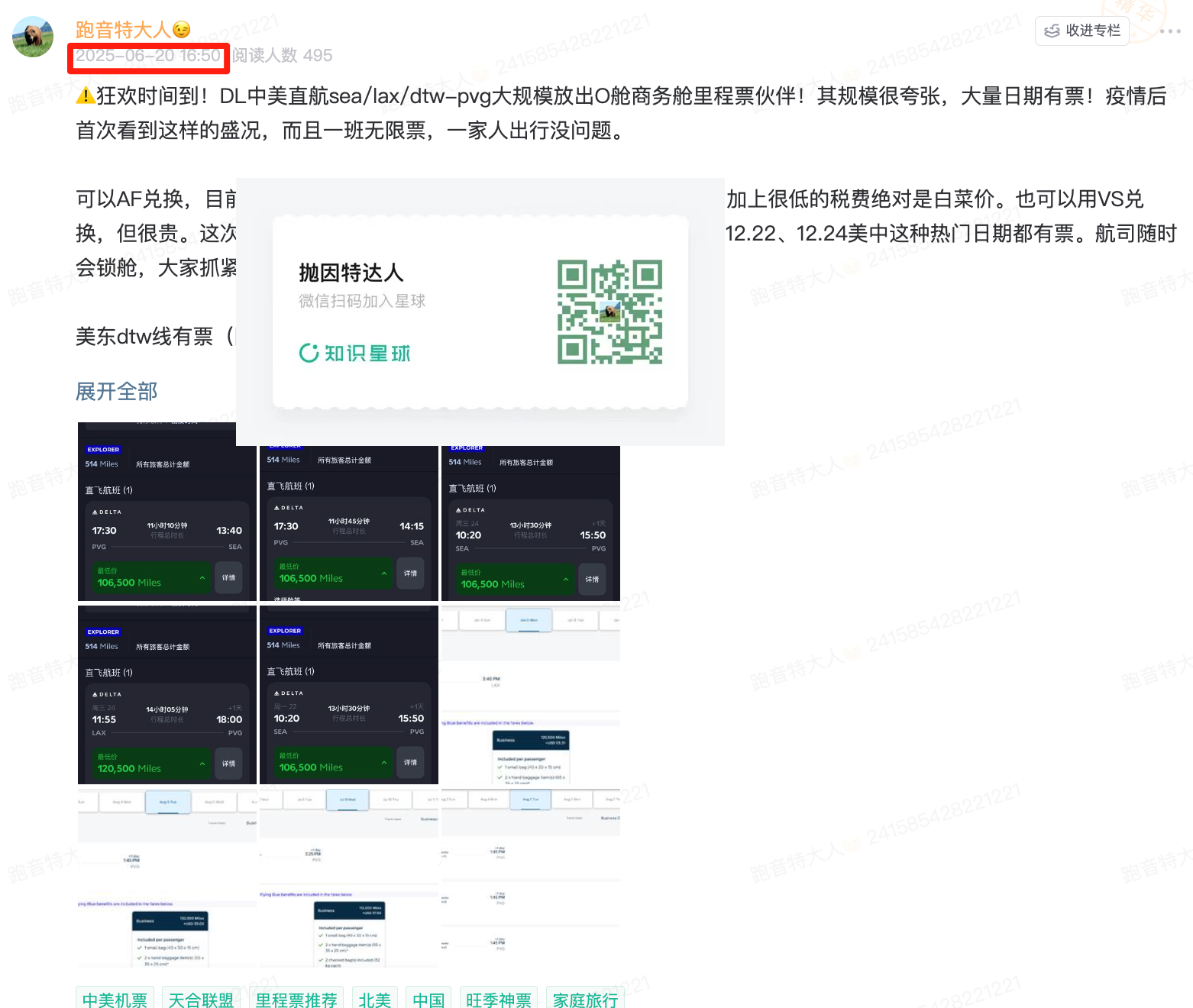Click the 家庭旅行 tag

point(585,999)
